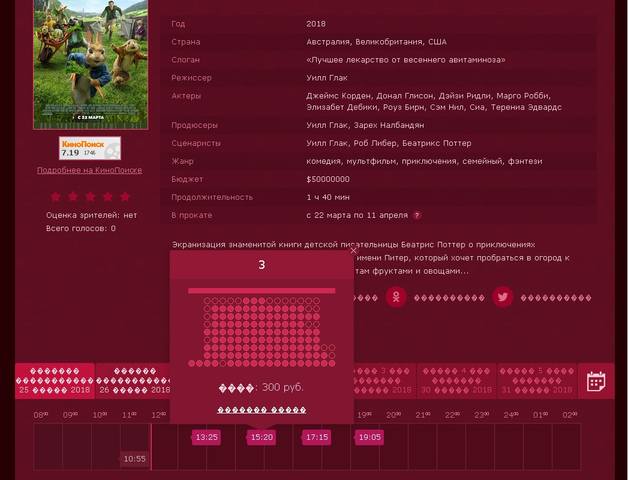Image resolution: width=628 pixels, height=480 pixels.
Task: Select the date tab for 26 ... 2018
Action: [133, 381]
